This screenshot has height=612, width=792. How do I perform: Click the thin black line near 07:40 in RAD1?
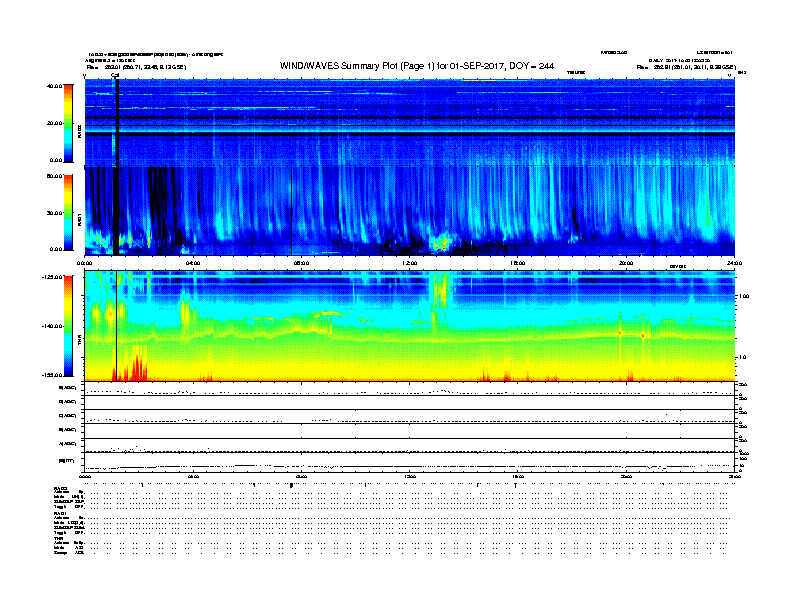291,211
